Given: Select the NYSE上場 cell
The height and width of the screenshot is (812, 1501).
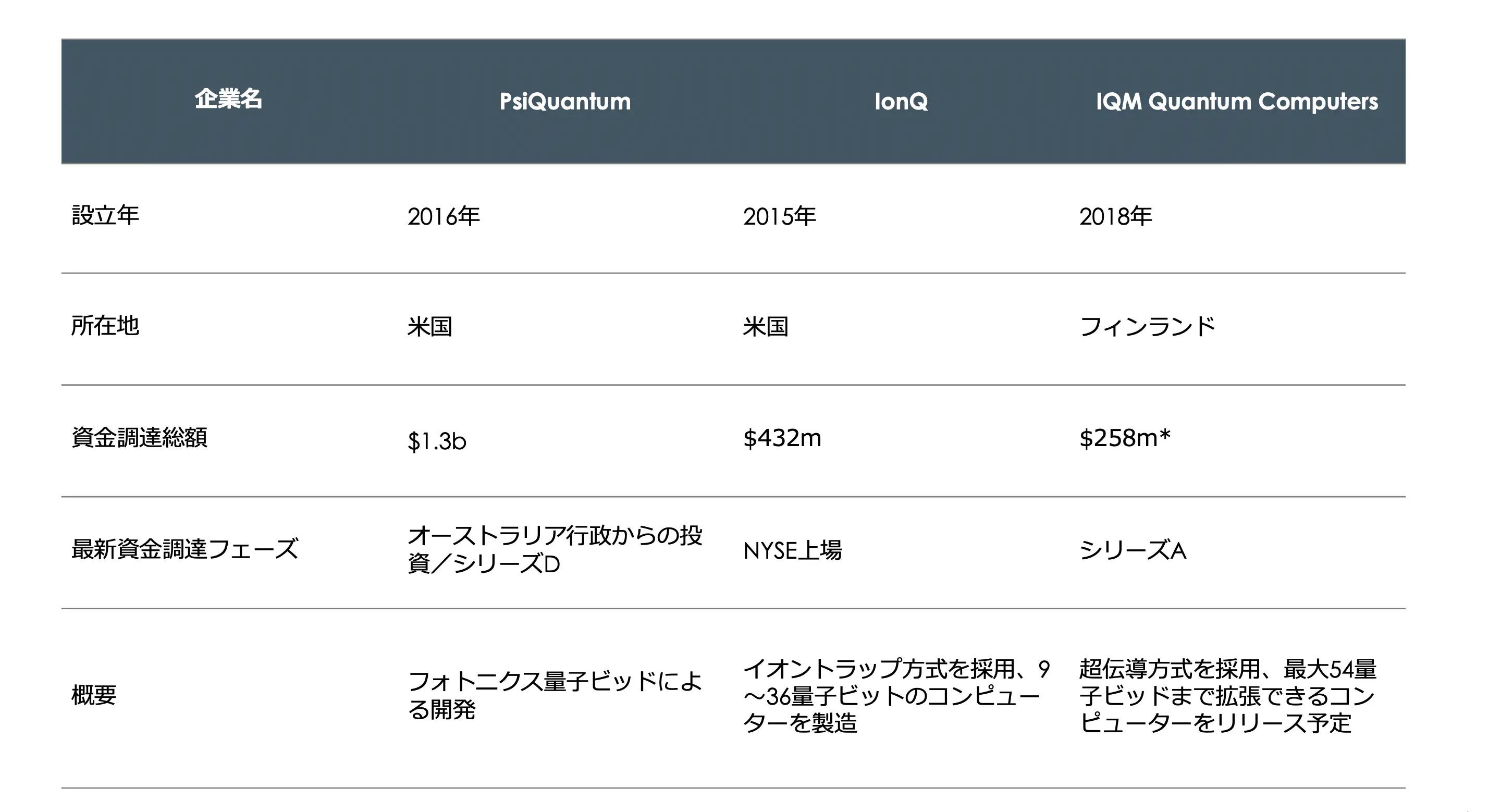Looking at the screenshot, I should coord(792,550).
